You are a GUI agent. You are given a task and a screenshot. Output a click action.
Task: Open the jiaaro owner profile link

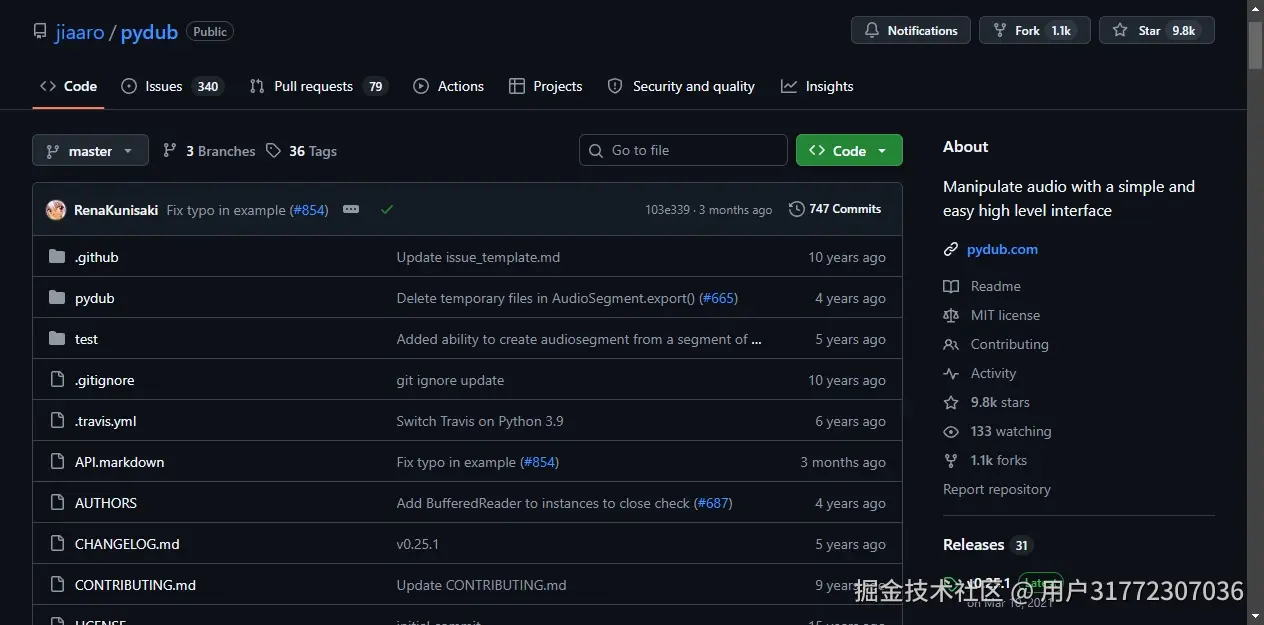[x=79, y=32]
